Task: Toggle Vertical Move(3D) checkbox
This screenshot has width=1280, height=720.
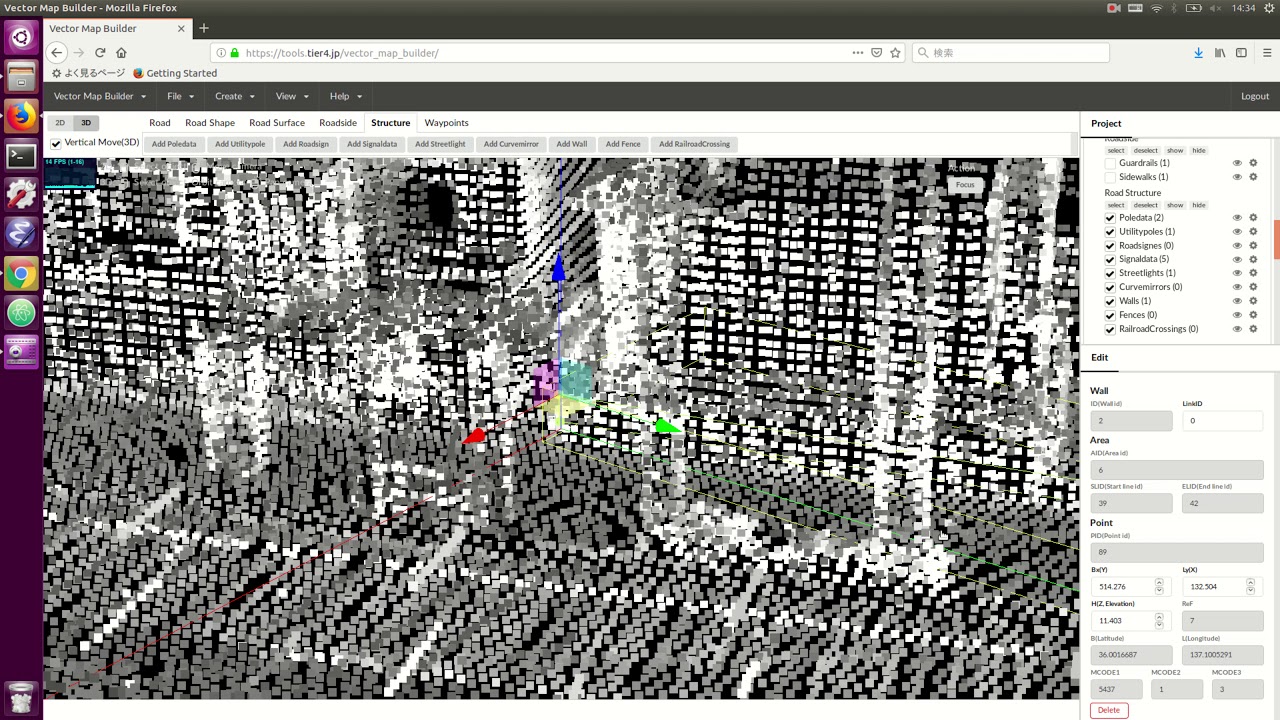Action: click(x=56, y=143)
